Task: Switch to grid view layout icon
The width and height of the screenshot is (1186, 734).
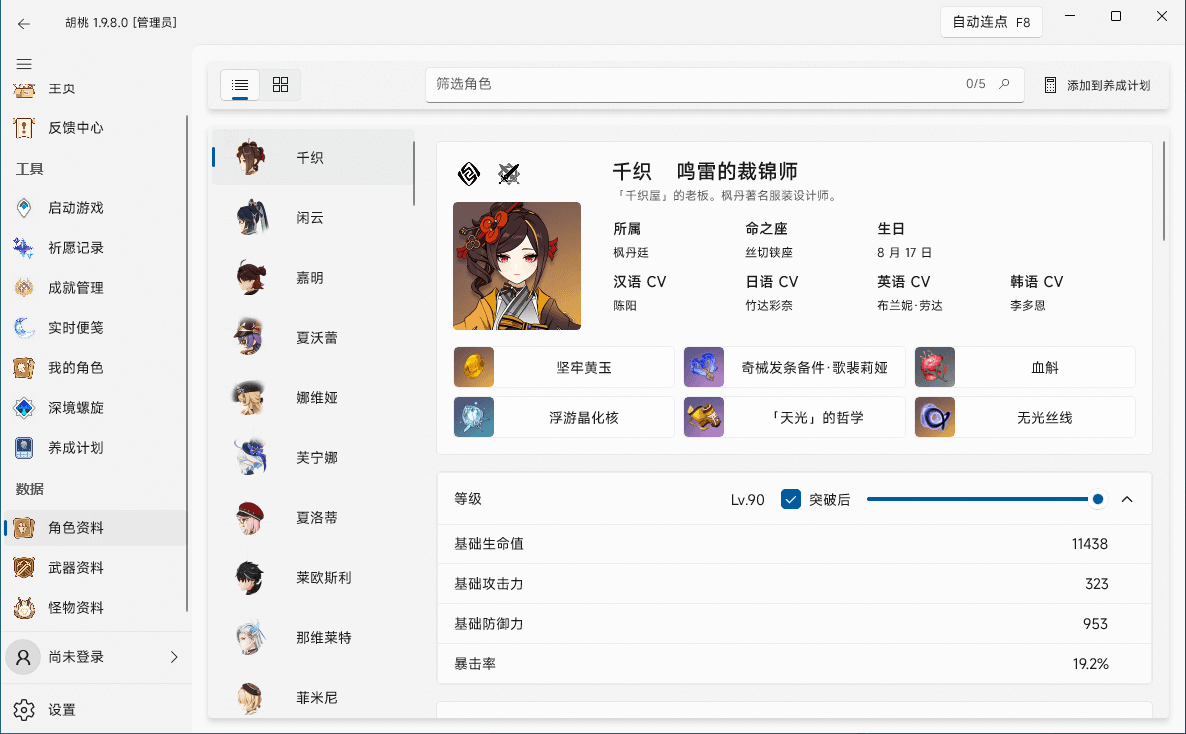Action: [280, 85]
